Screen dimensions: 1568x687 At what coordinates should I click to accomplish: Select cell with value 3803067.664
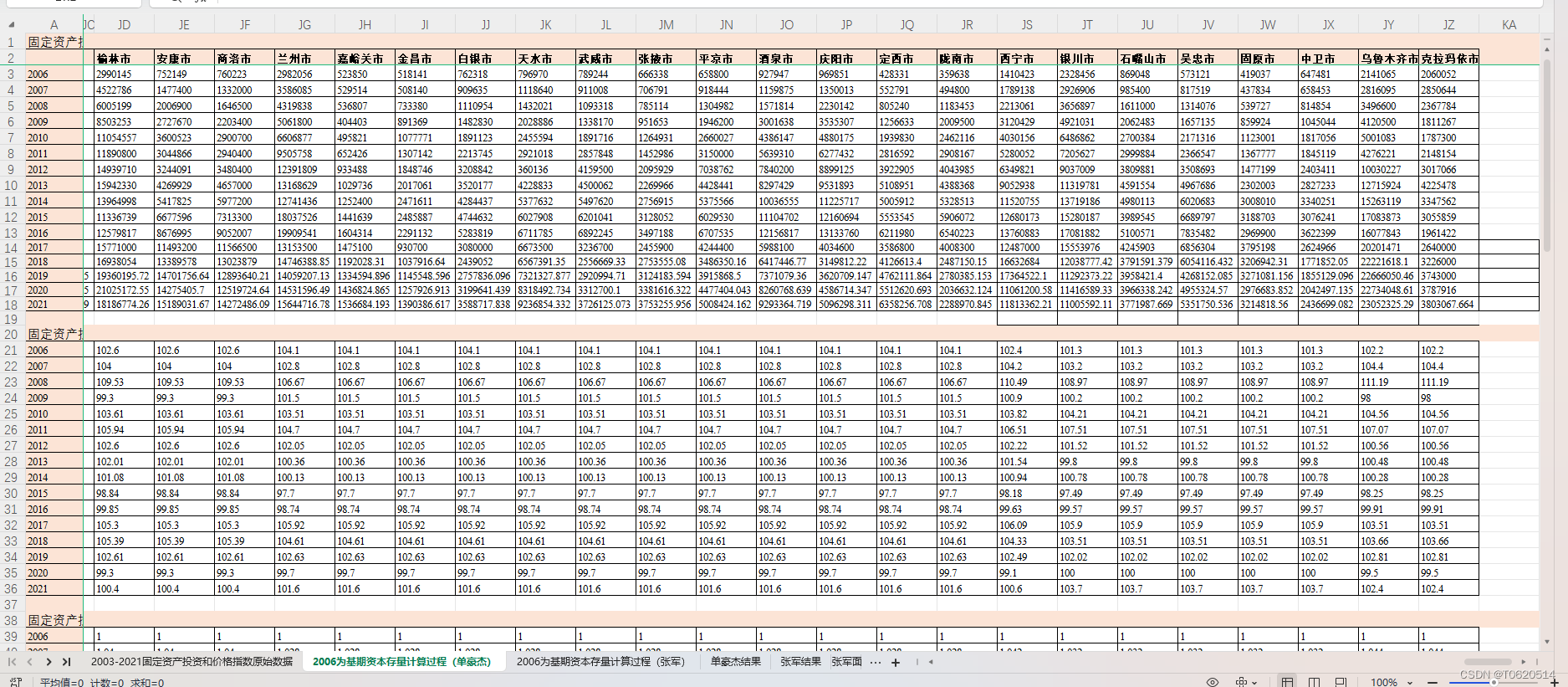tap(1448, 305)
